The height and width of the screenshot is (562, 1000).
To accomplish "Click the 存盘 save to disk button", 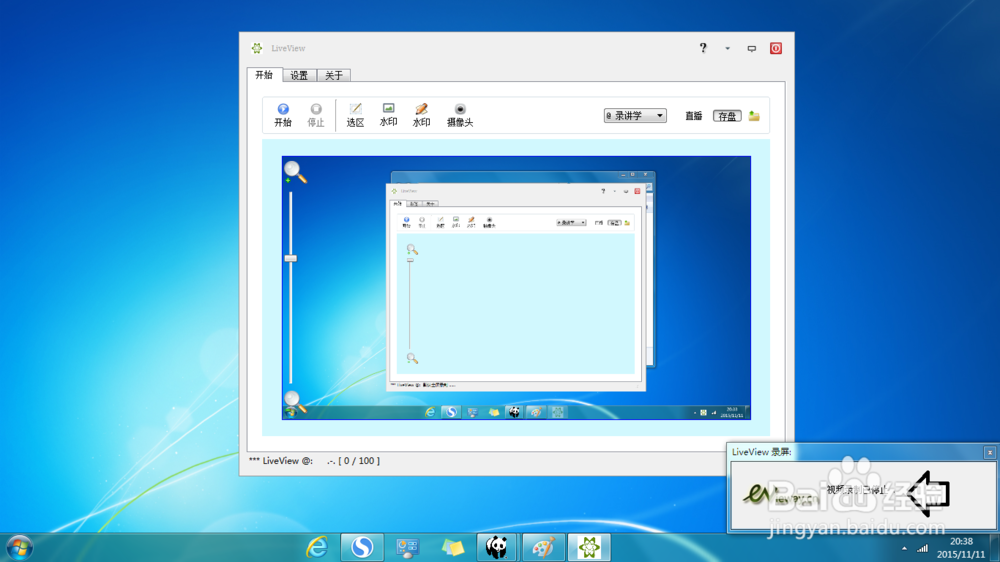I will click(727, 116).
